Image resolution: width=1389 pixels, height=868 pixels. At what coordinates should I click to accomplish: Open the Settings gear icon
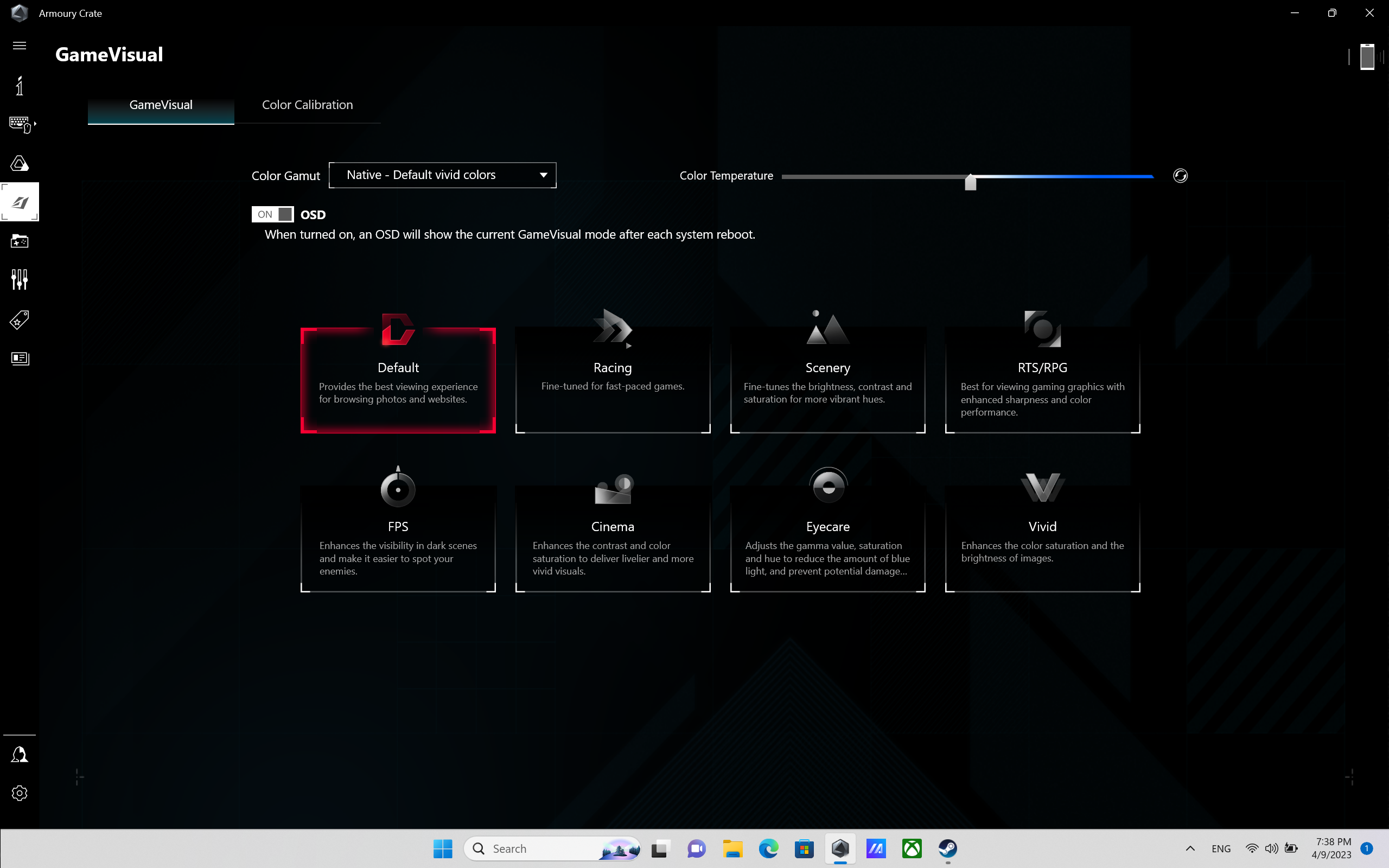20,793
